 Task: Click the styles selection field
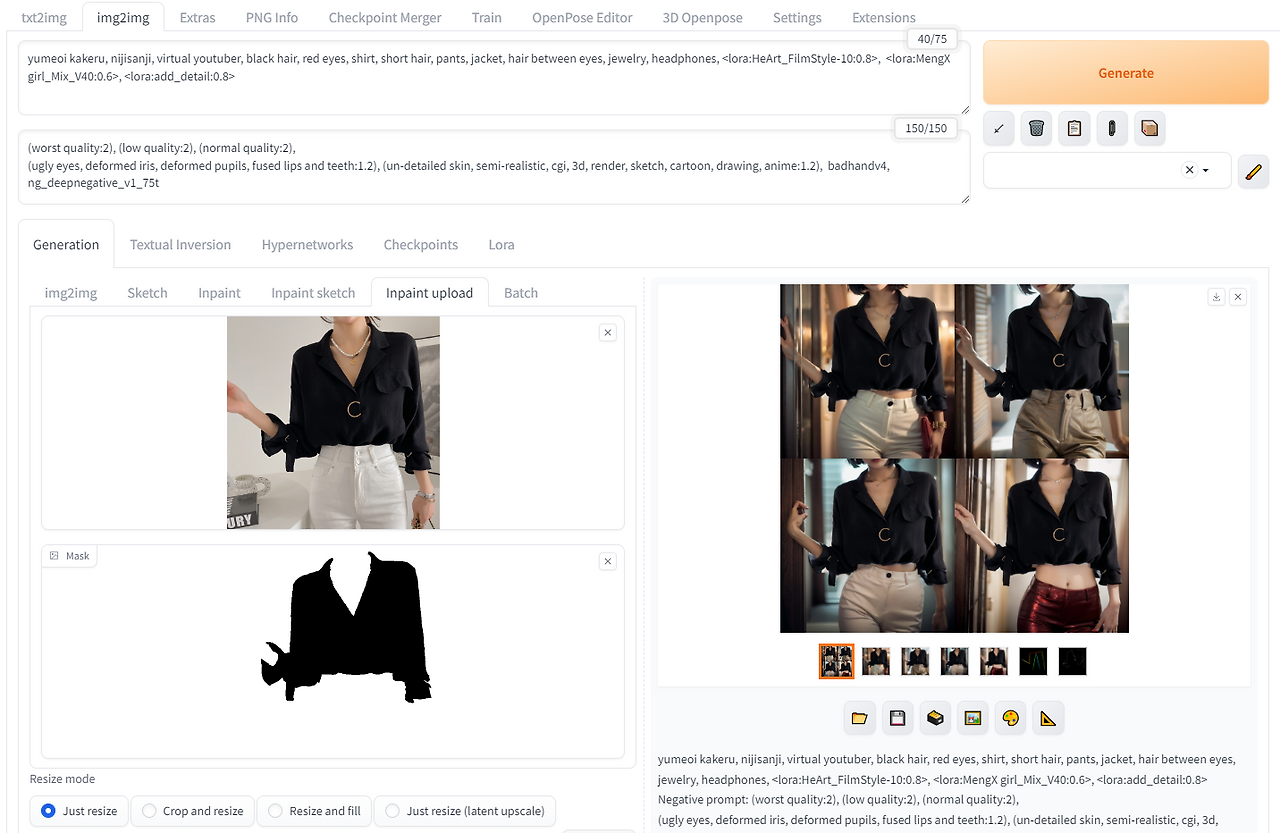[x=1107, y=171]
